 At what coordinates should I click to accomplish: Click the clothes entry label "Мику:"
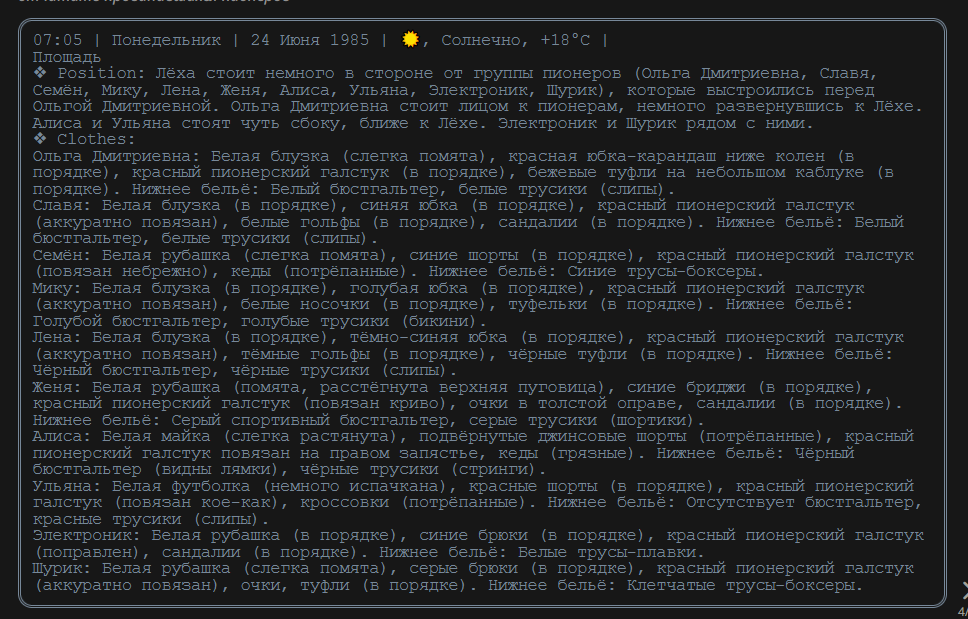click(x=57, y=288)
